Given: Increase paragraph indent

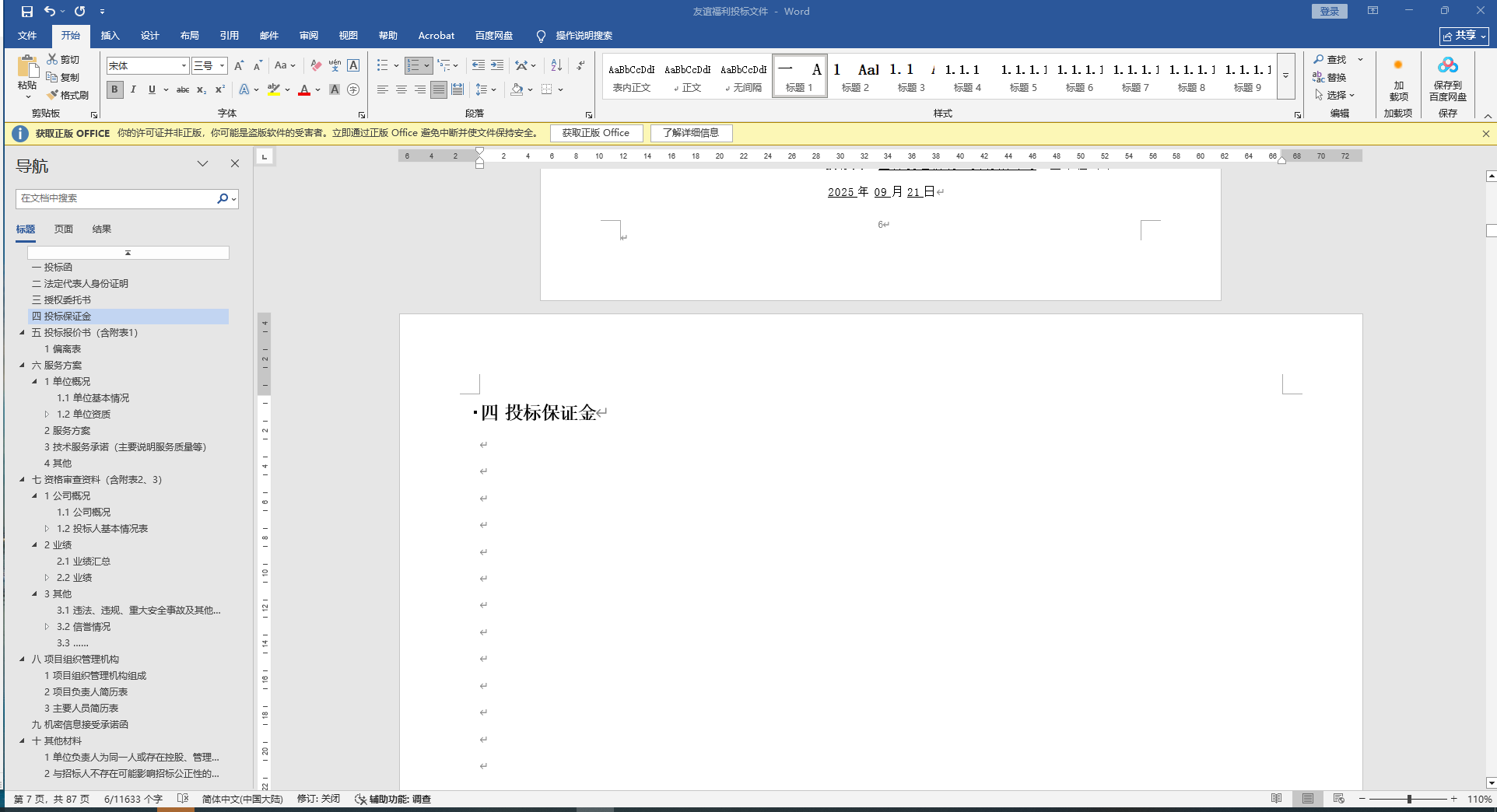Looking at the screenshot, I should coord(497,65).
